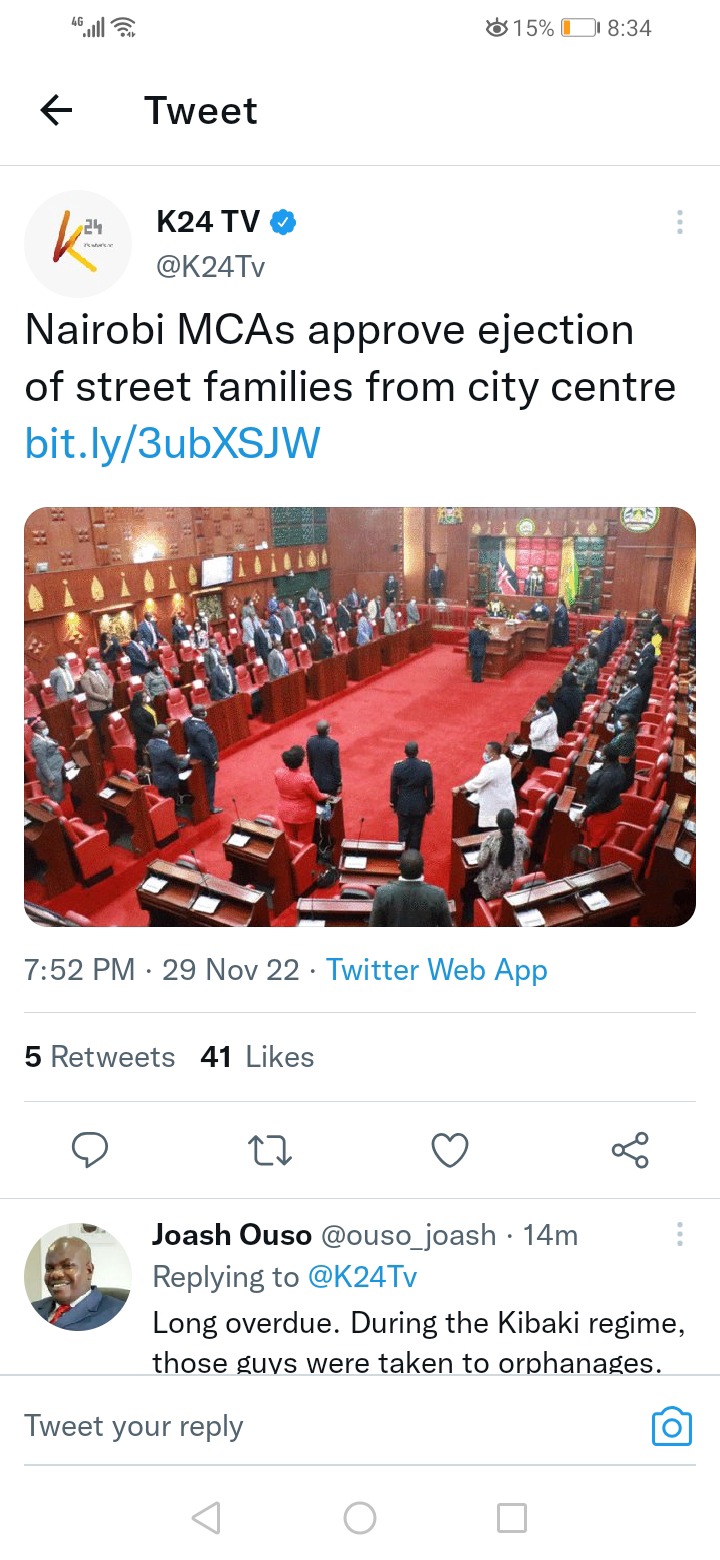Tap the @K24Tv mention in reply
720x1560 pixels.
[362, 1277]
